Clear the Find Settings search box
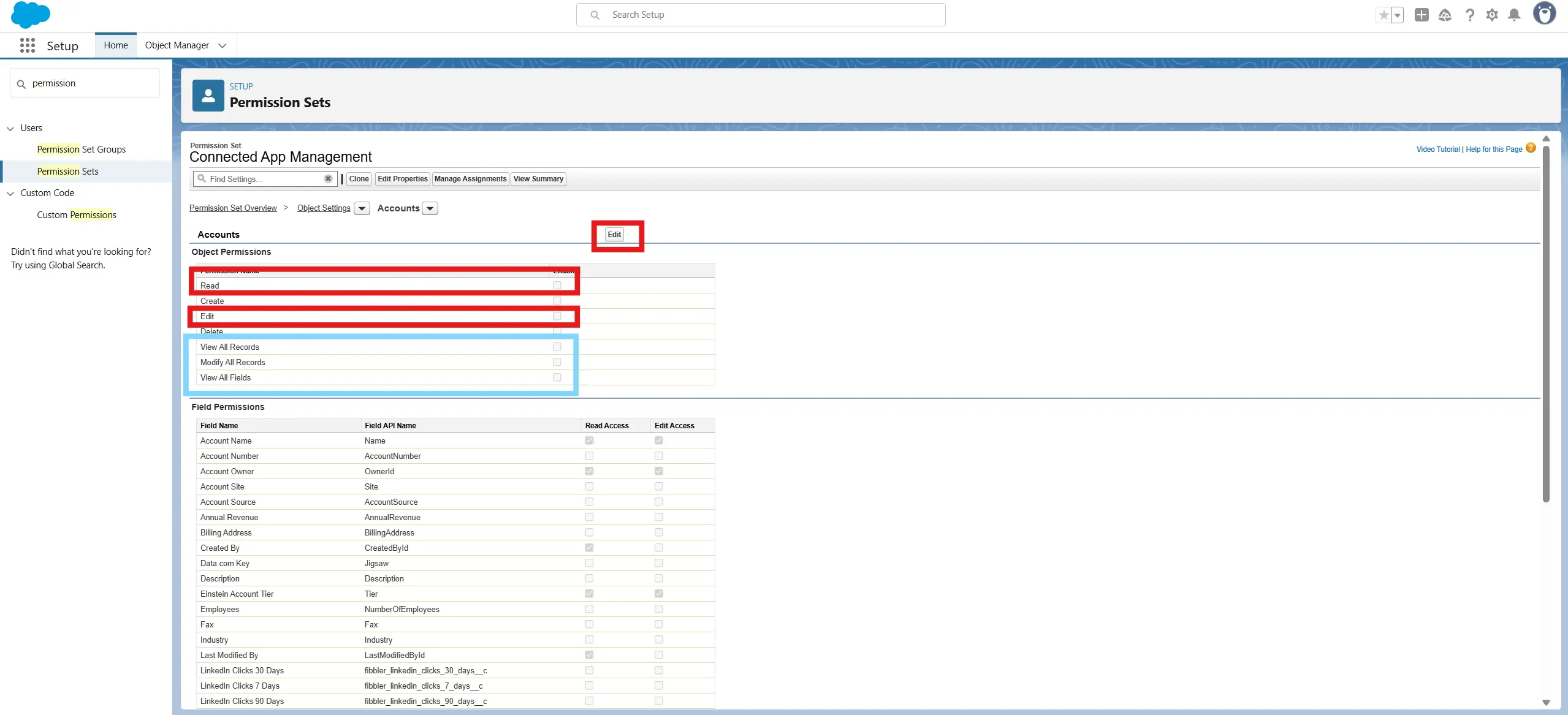1568x715 pixels. tap(328, 179)
